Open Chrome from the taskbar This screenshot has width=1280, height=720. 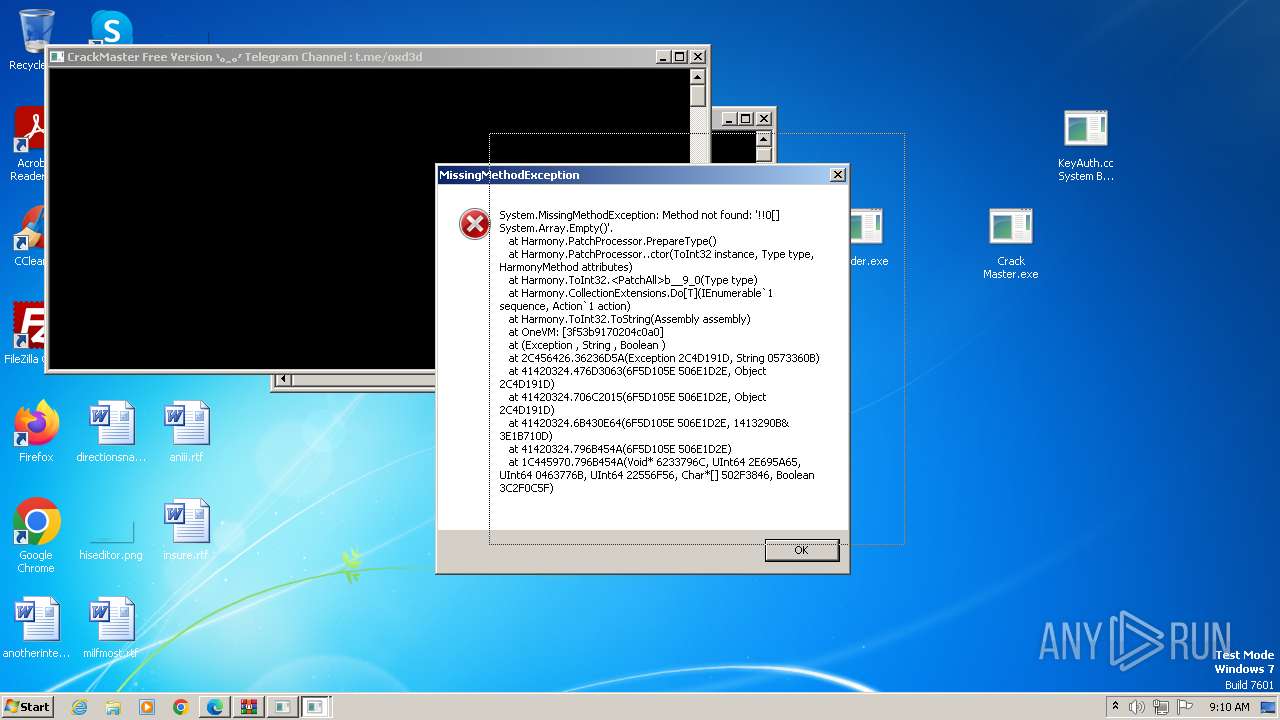pyautogui.click(x=181, y=707)
